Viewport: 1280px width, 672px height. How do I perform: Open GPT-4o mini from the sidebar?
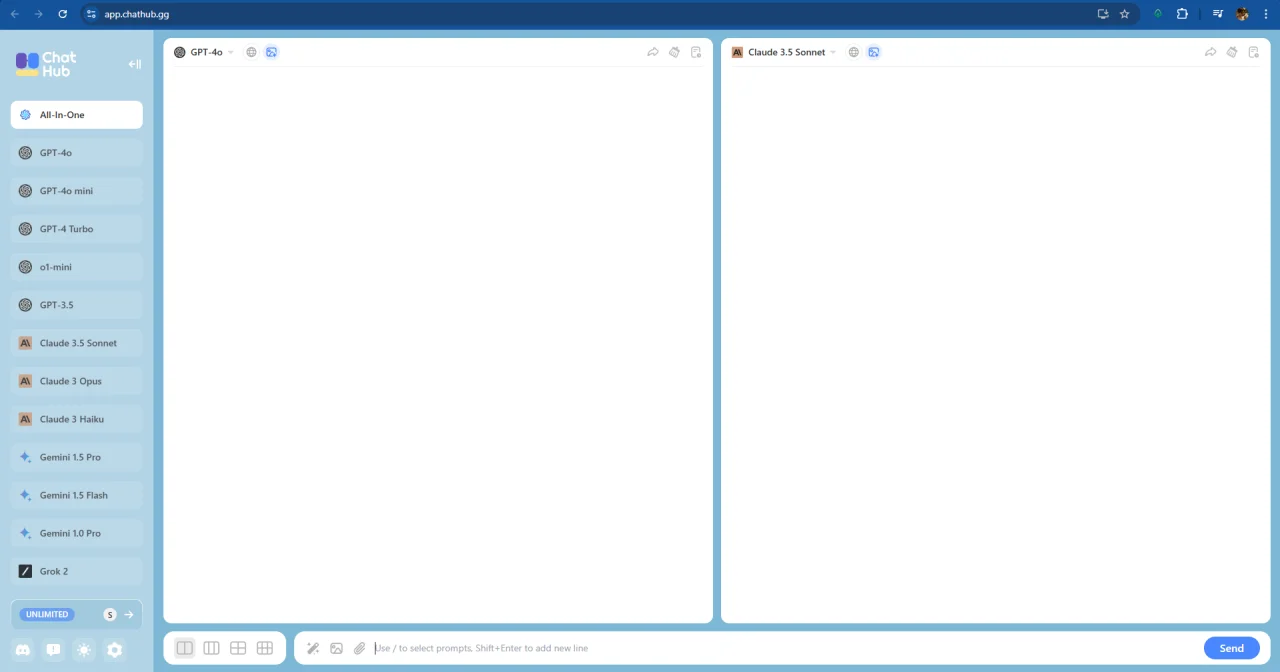tap(77, 191)
